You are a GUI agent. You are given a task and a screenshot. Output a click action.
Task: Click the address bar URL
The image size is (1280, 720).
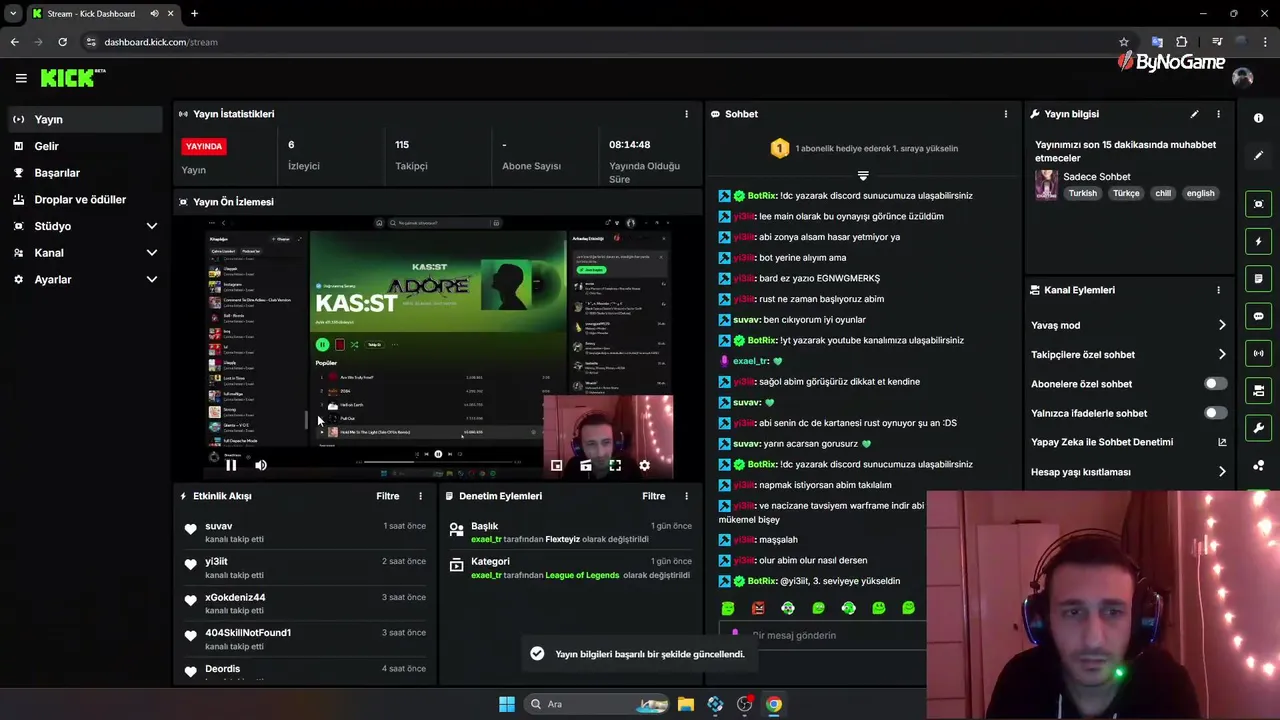161,42
